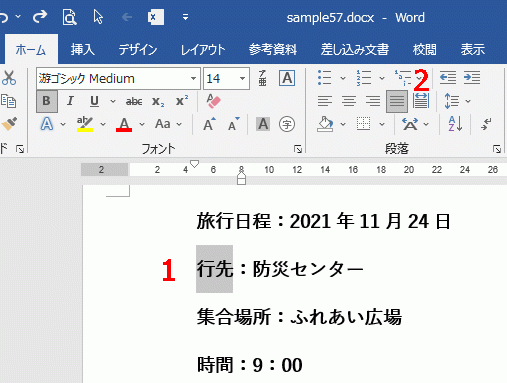The image size is (507, 383).
Task: Toggle justify alignment
Action: click(x=397, y=101)
